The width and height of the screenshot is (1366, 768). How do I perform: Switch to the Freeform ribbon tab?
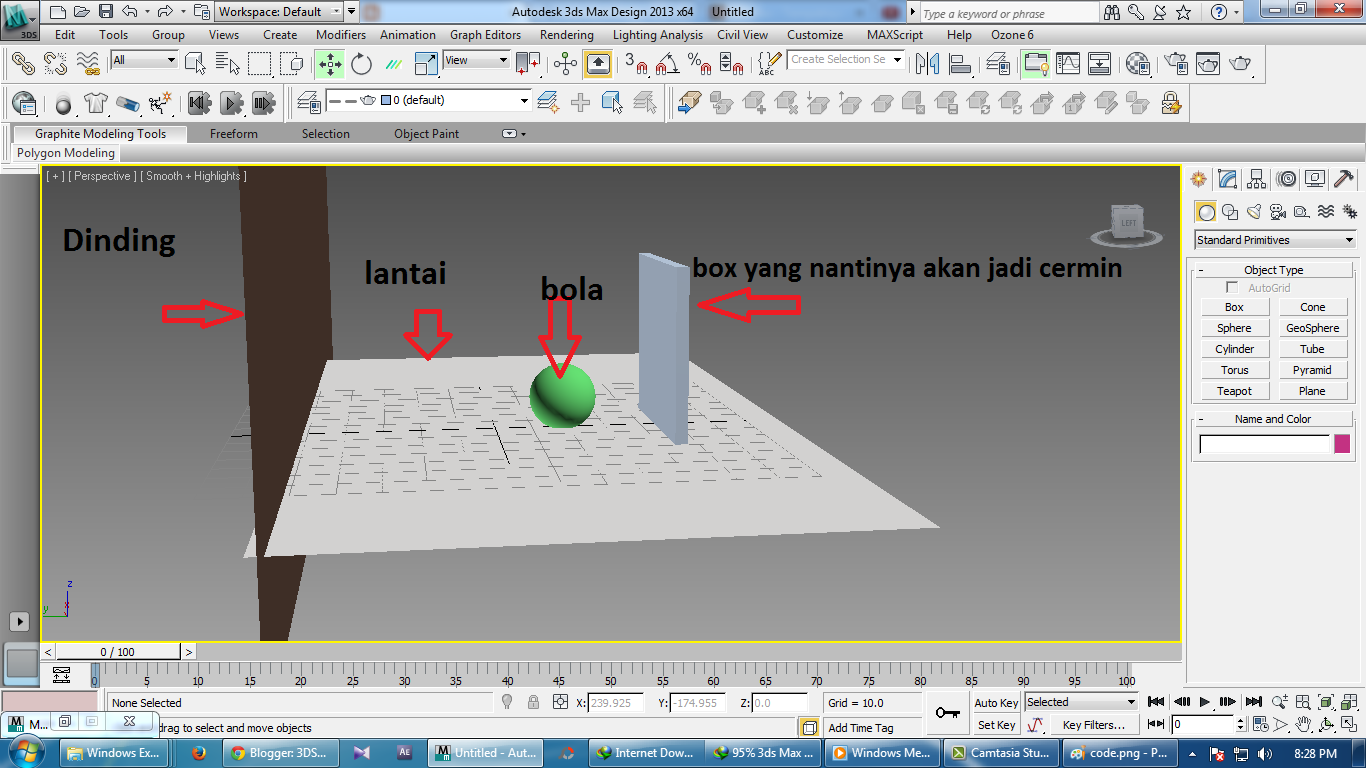(234, 133)
